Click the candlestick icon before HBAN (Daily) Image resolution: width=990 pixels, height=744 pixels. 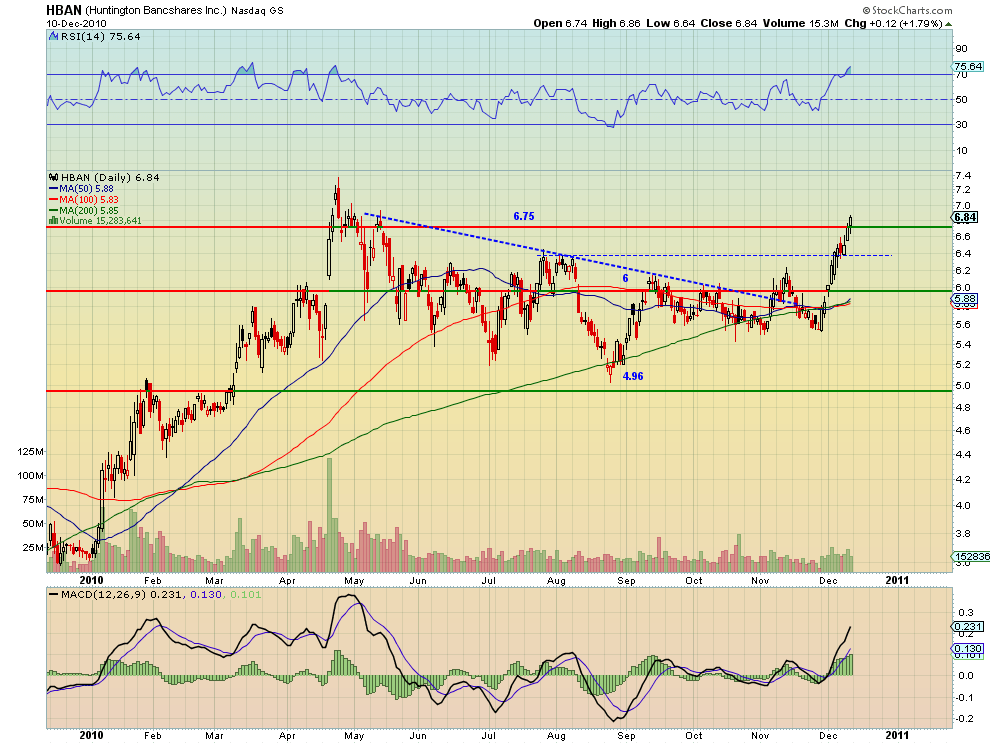click(x=54, y=177)
